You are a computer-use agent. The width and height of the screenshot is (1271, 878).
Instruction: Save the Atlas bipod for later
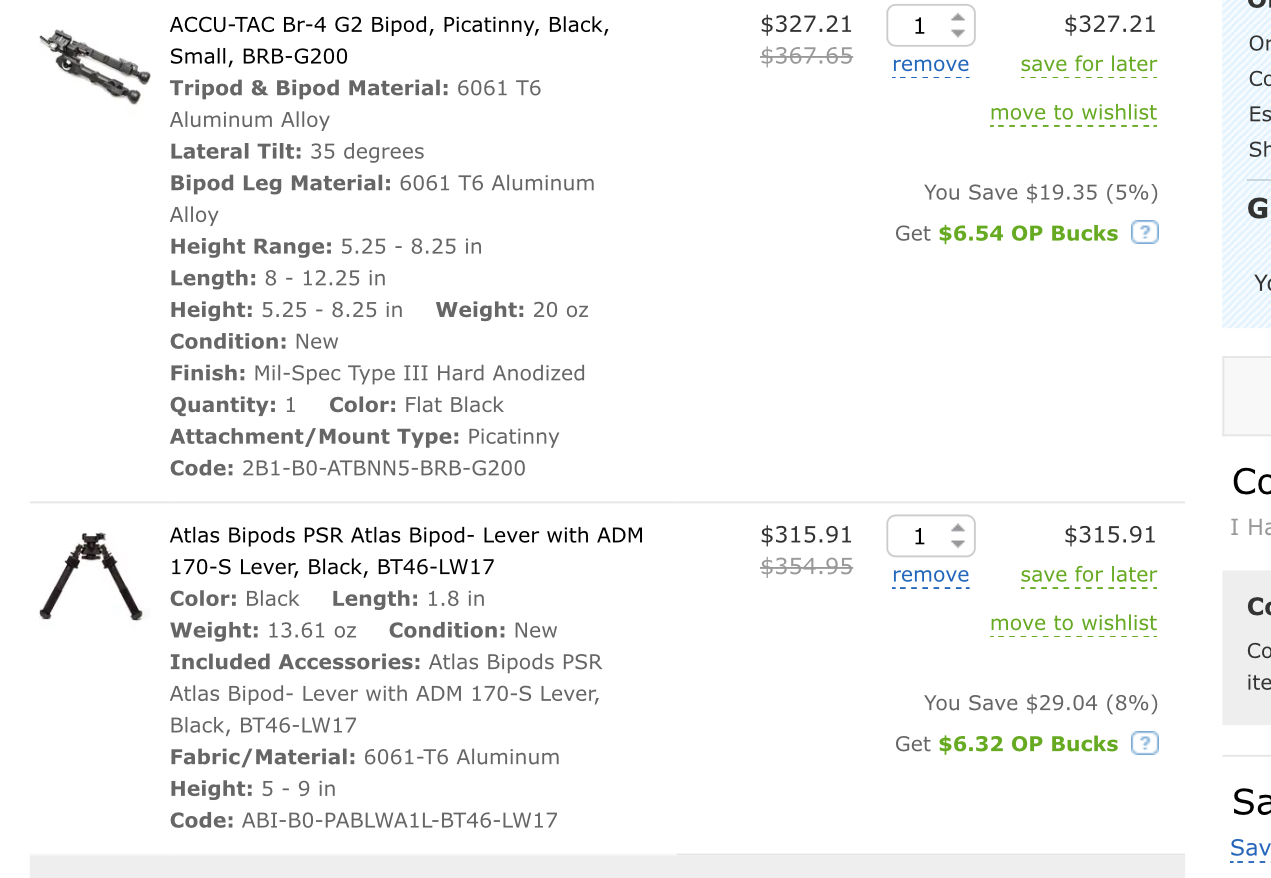point(1088,576)
